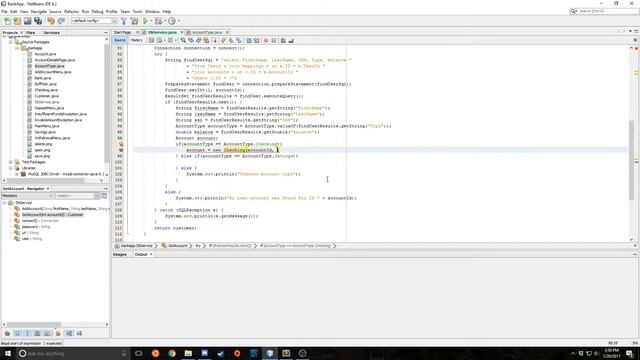The width and height of the screenshot is (640, 360).
Task: Open Chrome from the taskbar
Action: click(x=172, y=353)
